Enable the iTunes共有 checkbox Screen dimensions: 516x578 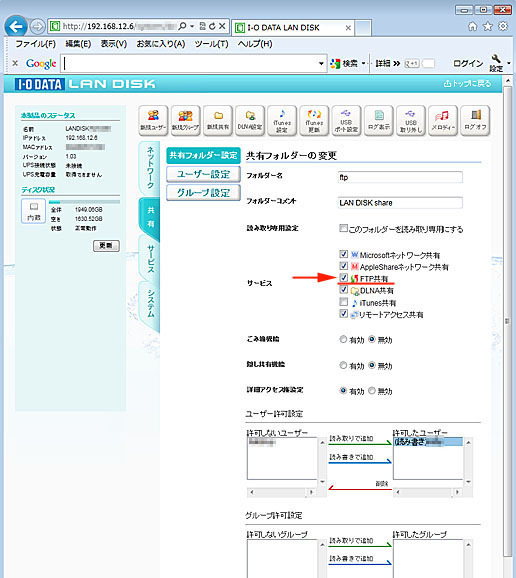pyautogui.click(x=343, y=302)
